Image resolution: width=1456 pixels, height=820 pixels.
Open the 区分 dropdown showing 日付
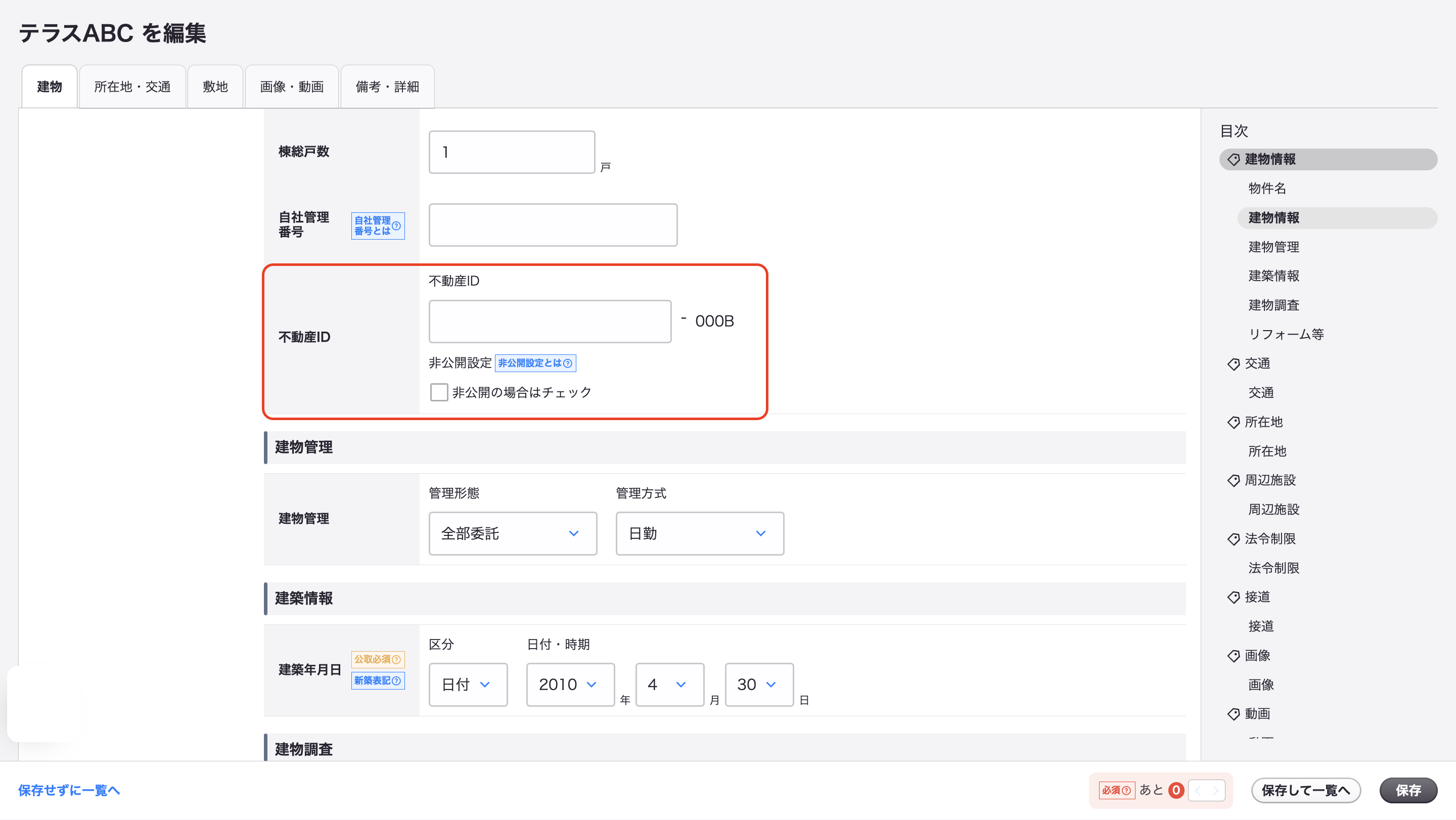[x=468, y=685]
